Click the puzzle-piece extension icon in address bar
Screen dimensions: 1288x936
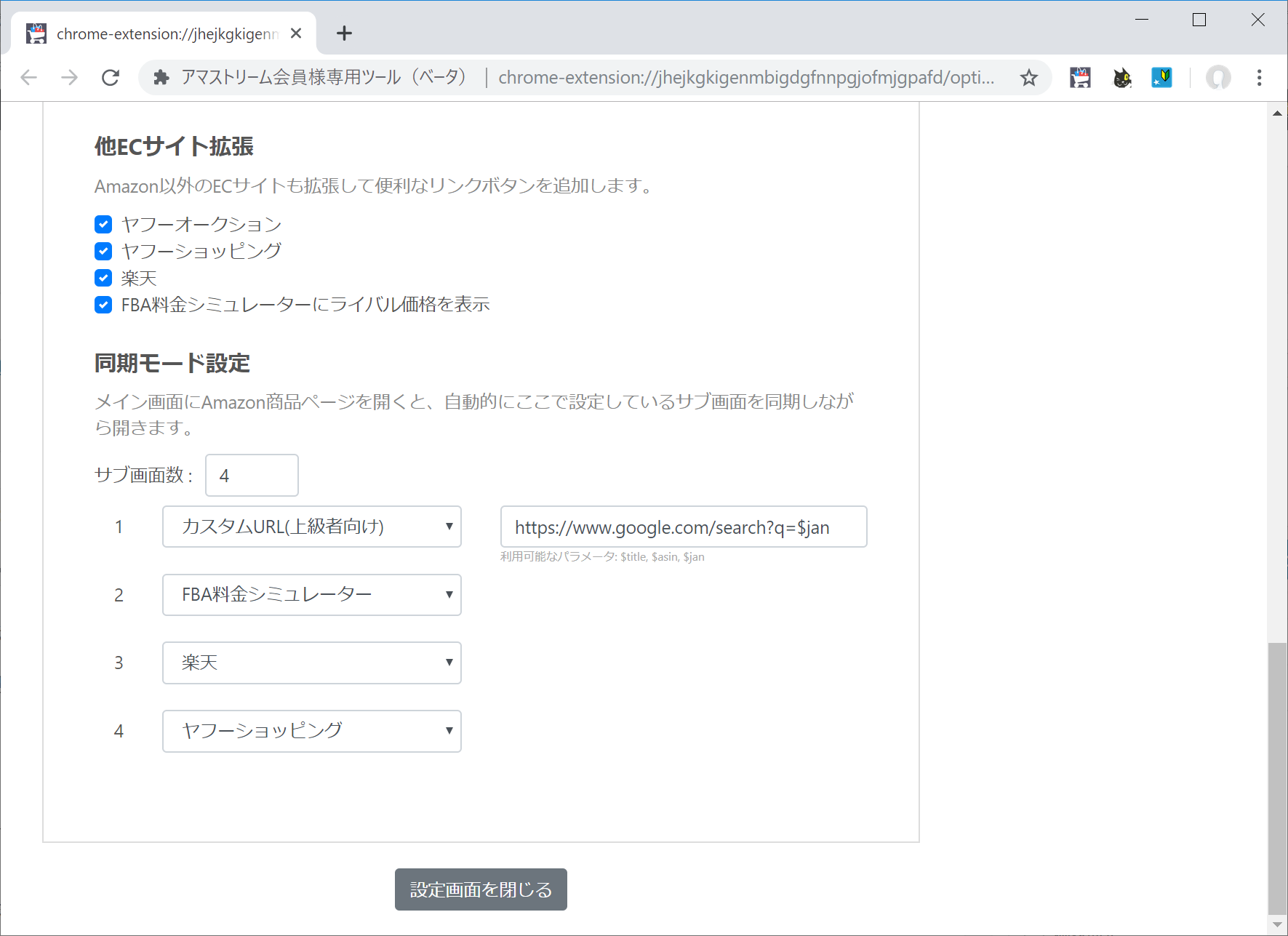tap(161, 77)
